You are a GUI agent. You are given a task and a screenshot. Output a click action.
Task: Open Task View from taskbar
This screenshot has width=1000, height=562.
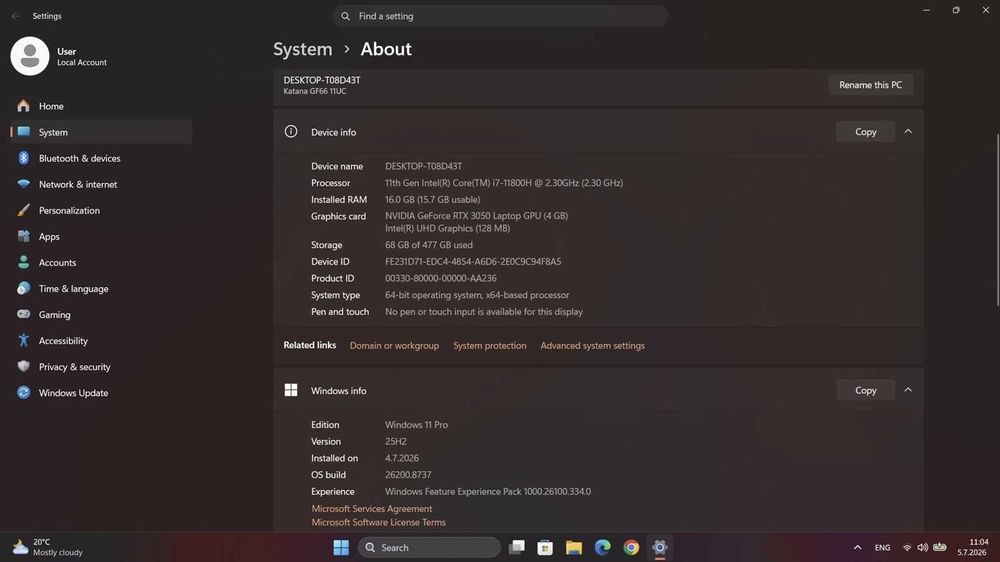[x=517, y=547]
